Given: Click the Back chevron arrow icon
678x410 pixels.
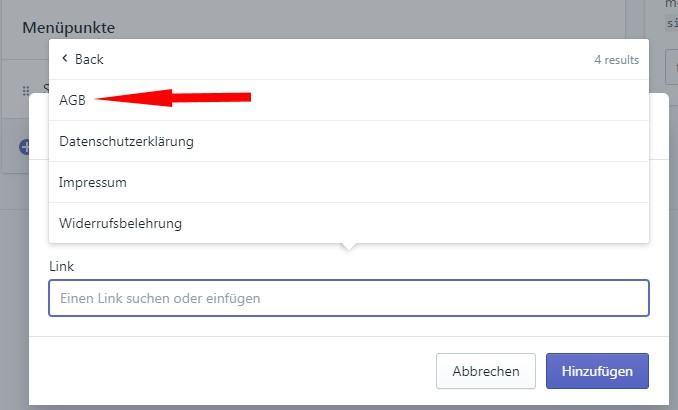Looking at the screenshot, I should pyautogui.click(x=65, y=58).
